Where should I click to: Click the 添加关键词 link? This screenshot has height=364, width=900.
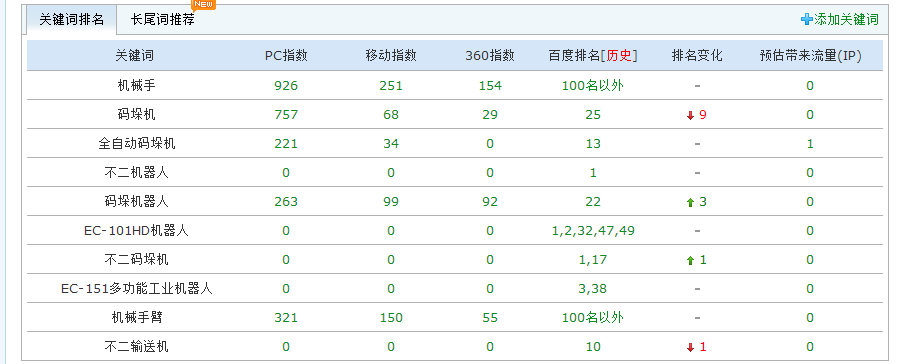click(846, 20)
